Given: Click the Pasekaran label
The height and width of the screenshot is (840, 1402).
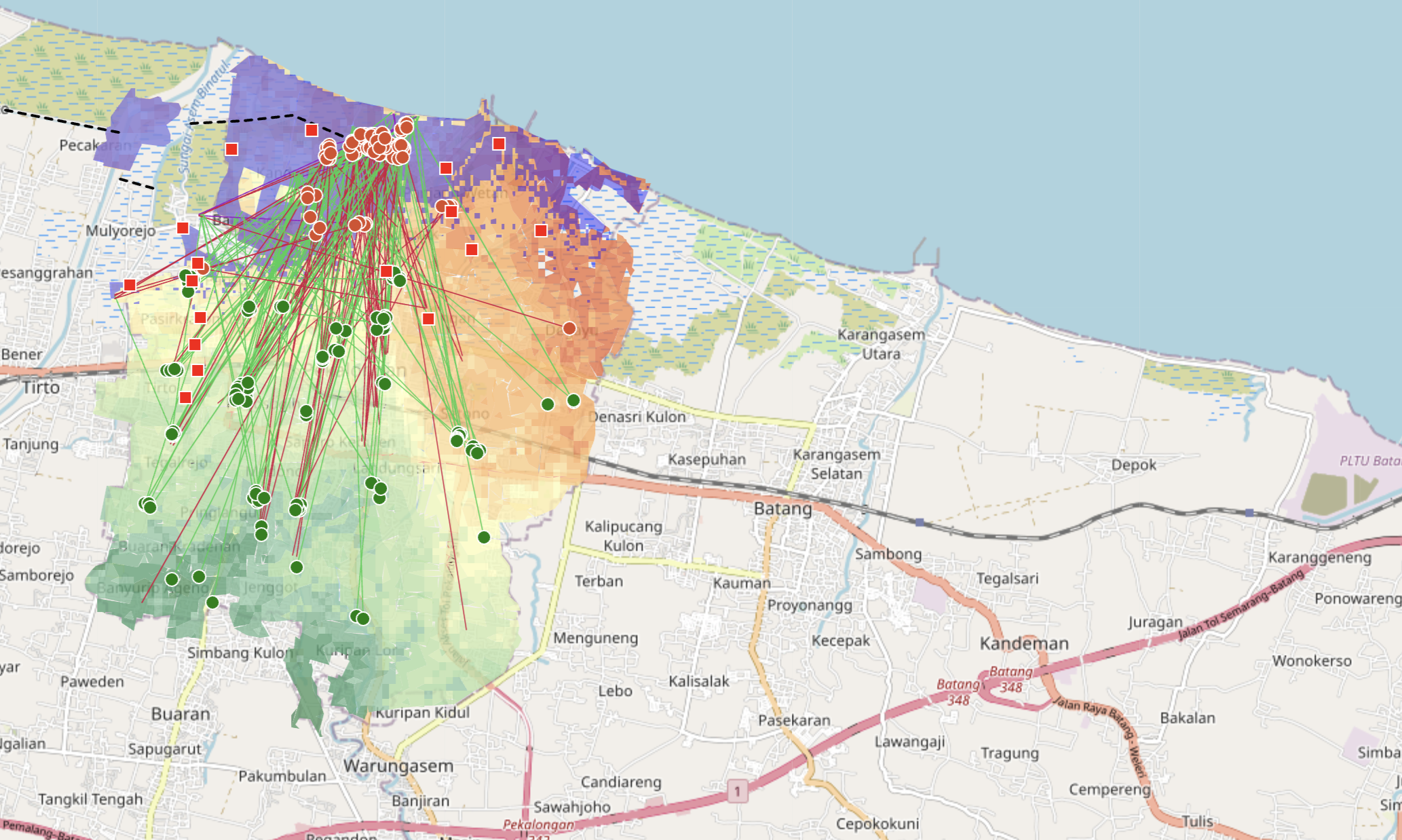Looking at the screenshot, I should point(794,720).
